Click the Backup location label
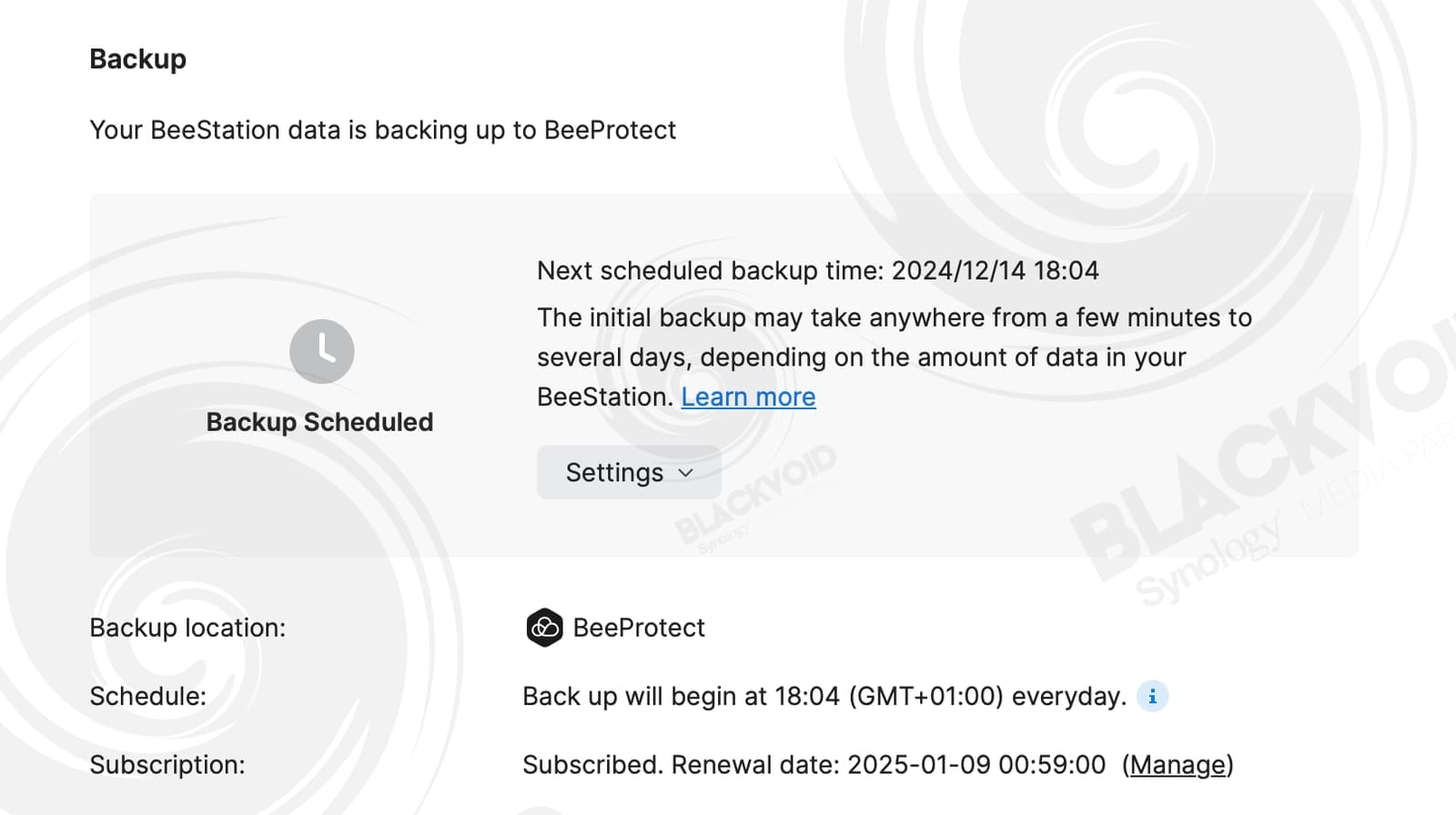The width and height of the screenshot is (1456, 815). [187, 628]
